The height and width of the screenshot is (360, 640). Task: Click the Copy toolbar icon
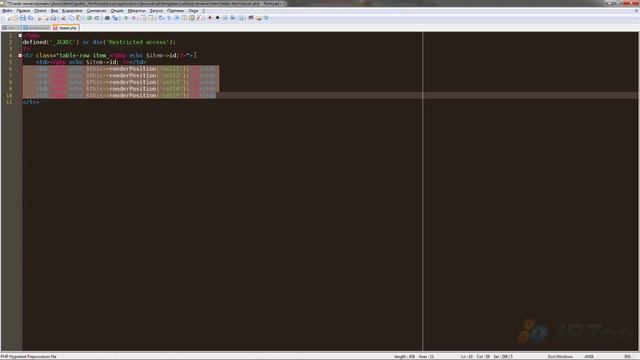(x=71, y=18)
